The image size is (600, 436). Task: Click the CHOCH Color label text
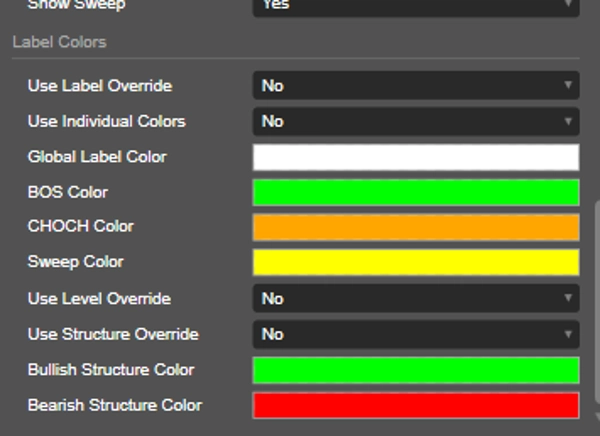(x=81, y=226)
